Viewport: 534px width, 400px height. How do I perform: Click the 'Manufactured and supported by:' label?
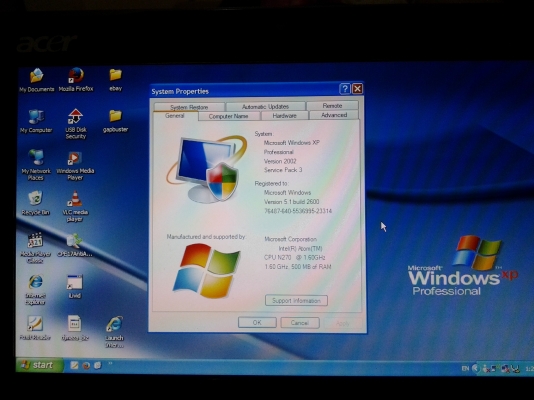click(x=206, y=237)
